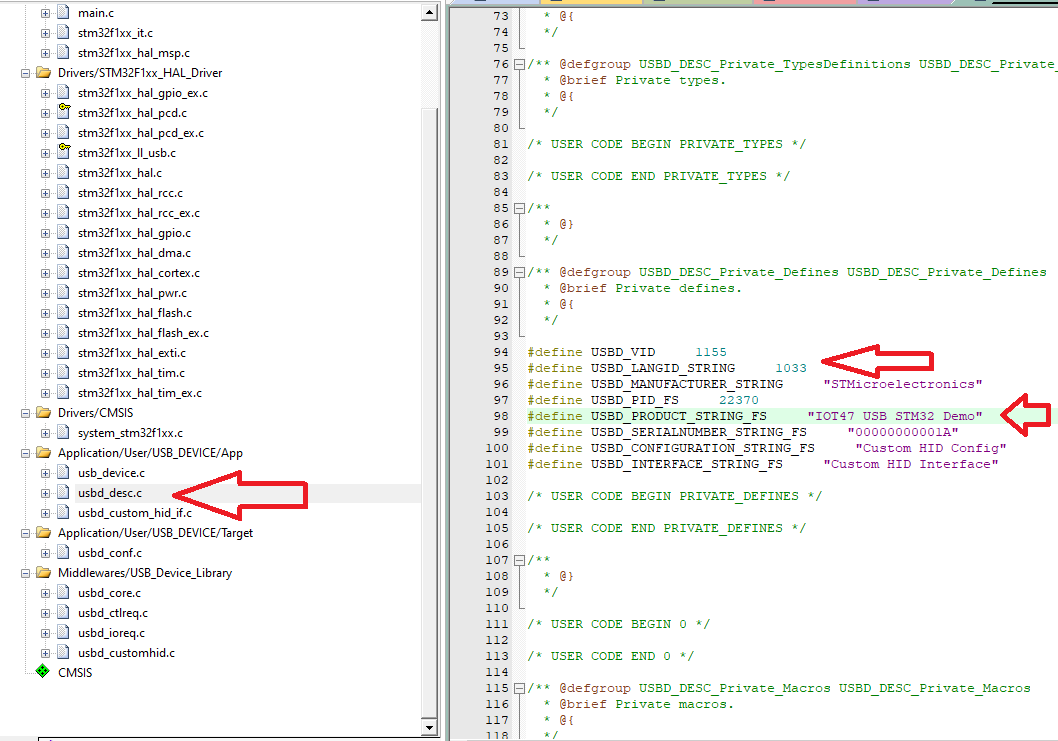Click the key-marked stm32f1xx_hal_pcd.c file icon
The image size is (1058, 741).
coord(63,113)
